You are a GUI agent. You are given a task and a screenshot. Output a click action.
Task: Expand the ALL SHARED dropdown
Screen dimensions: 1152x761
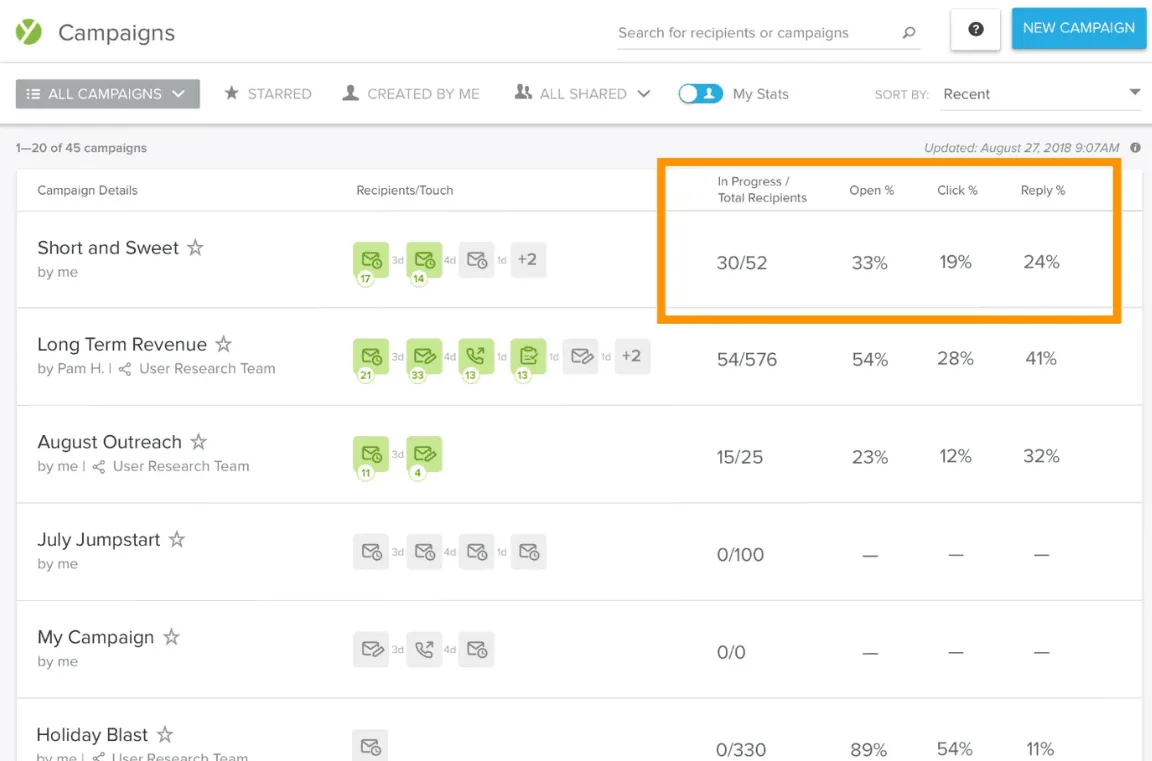pyautogui.click(x=582, y=93)
